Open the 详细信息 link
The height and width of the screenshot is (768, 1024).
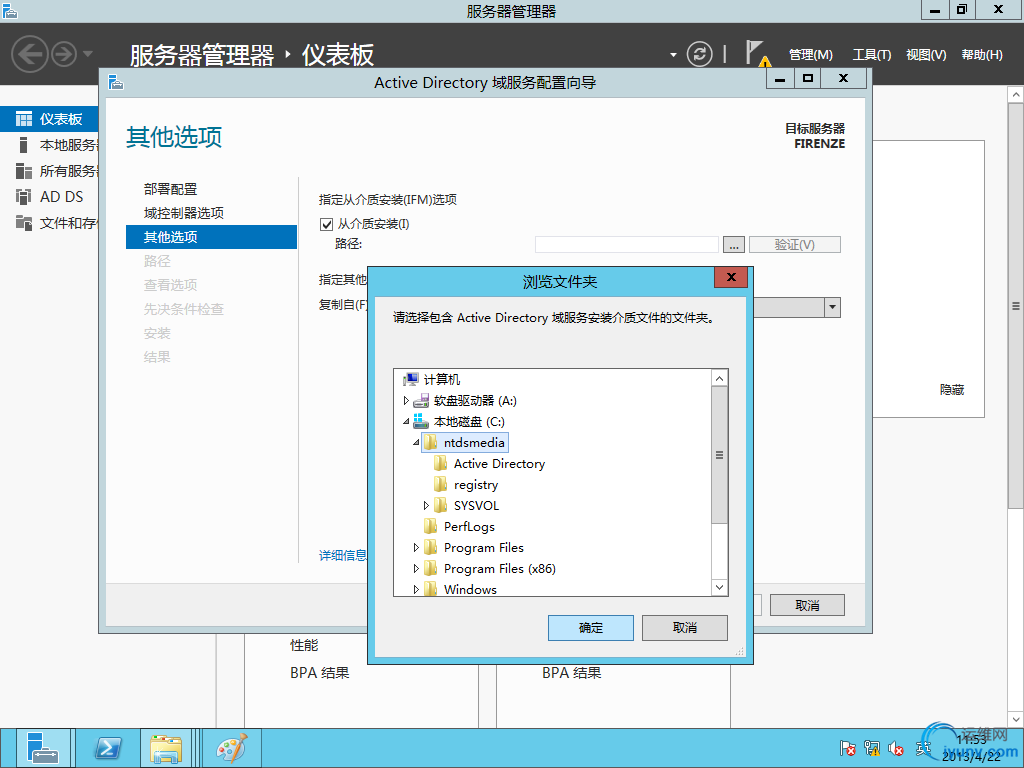click(x=343, y=556)
